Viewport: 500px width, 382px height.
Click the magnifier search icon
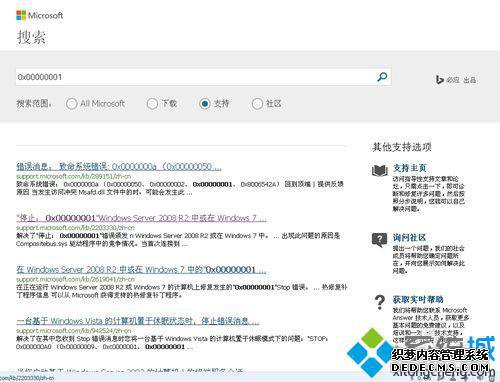point(382,77)
